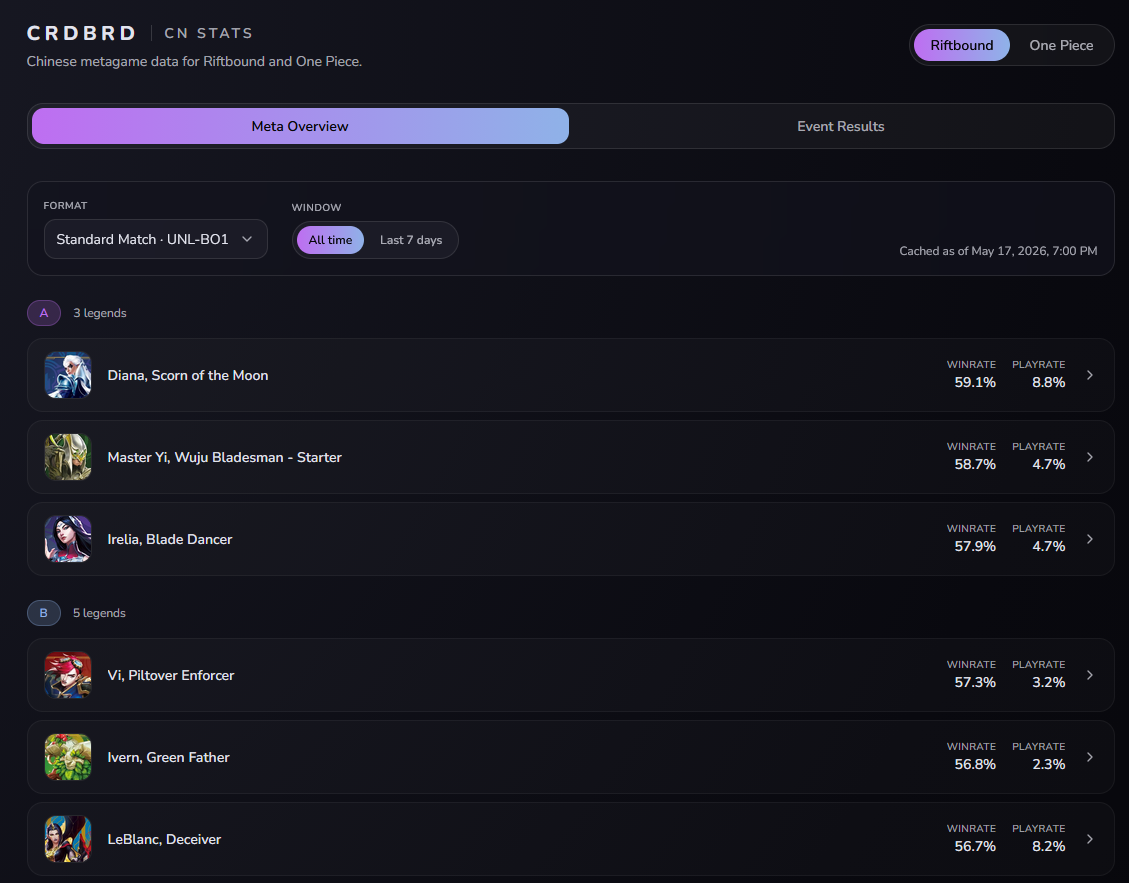Viewport: 1129px width, 883px height.
Task: Click Master Yi Wuju Bladesman portrait icon
Action: click(x=68, y=457)
